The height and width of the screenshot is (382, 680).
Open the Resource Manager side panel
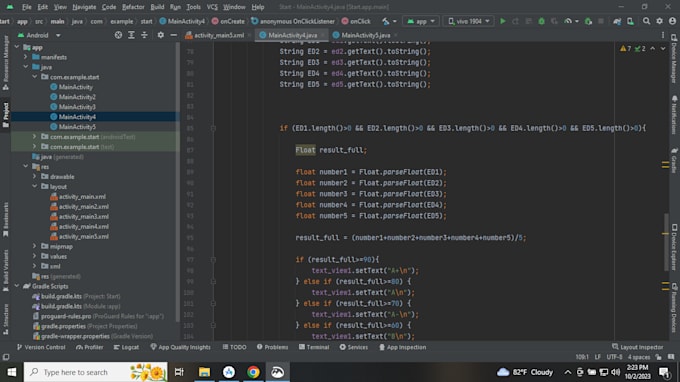point(6,63)
